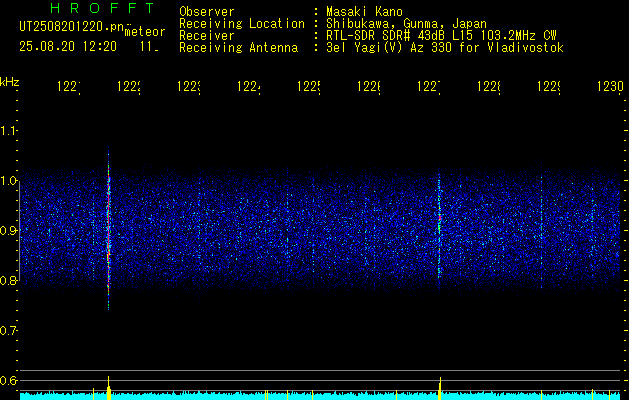Click the Observer label

click(x=207, y=12)
